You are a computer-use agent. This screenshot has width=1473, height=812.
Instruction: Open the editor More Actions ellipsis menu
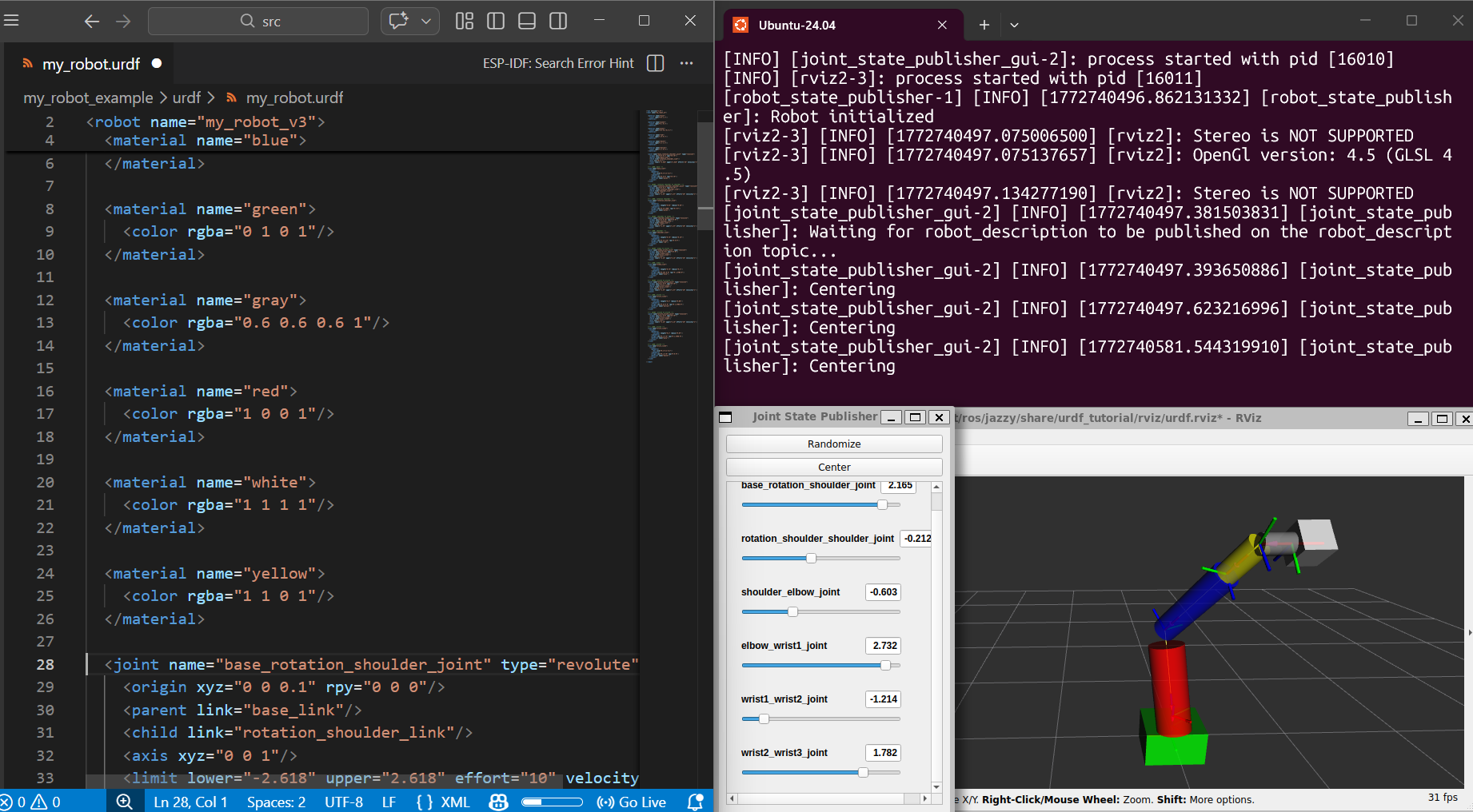pos(686,64)
